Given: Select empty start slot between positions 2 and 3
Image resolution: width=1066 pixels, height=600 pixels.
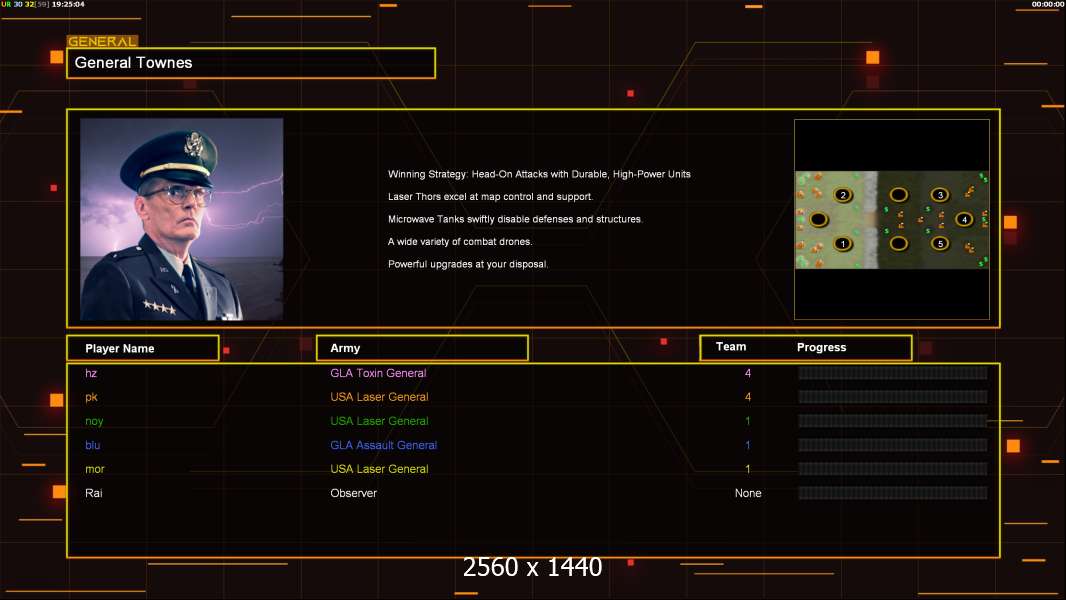Looking at the screenshot, I should tap(898, 195).
